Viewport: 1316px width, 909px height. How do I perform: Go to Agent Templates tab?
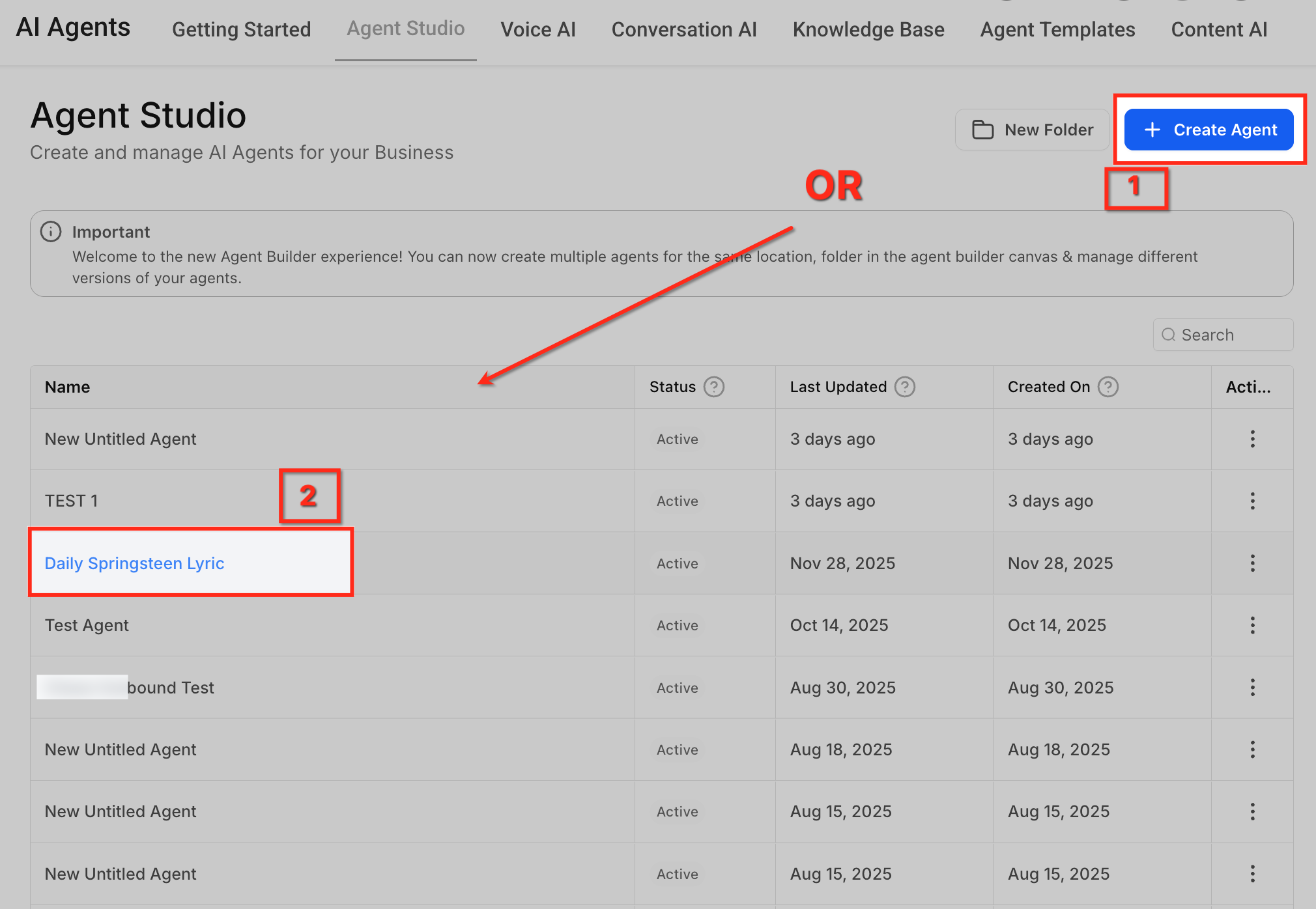(x=1057, y=29)
